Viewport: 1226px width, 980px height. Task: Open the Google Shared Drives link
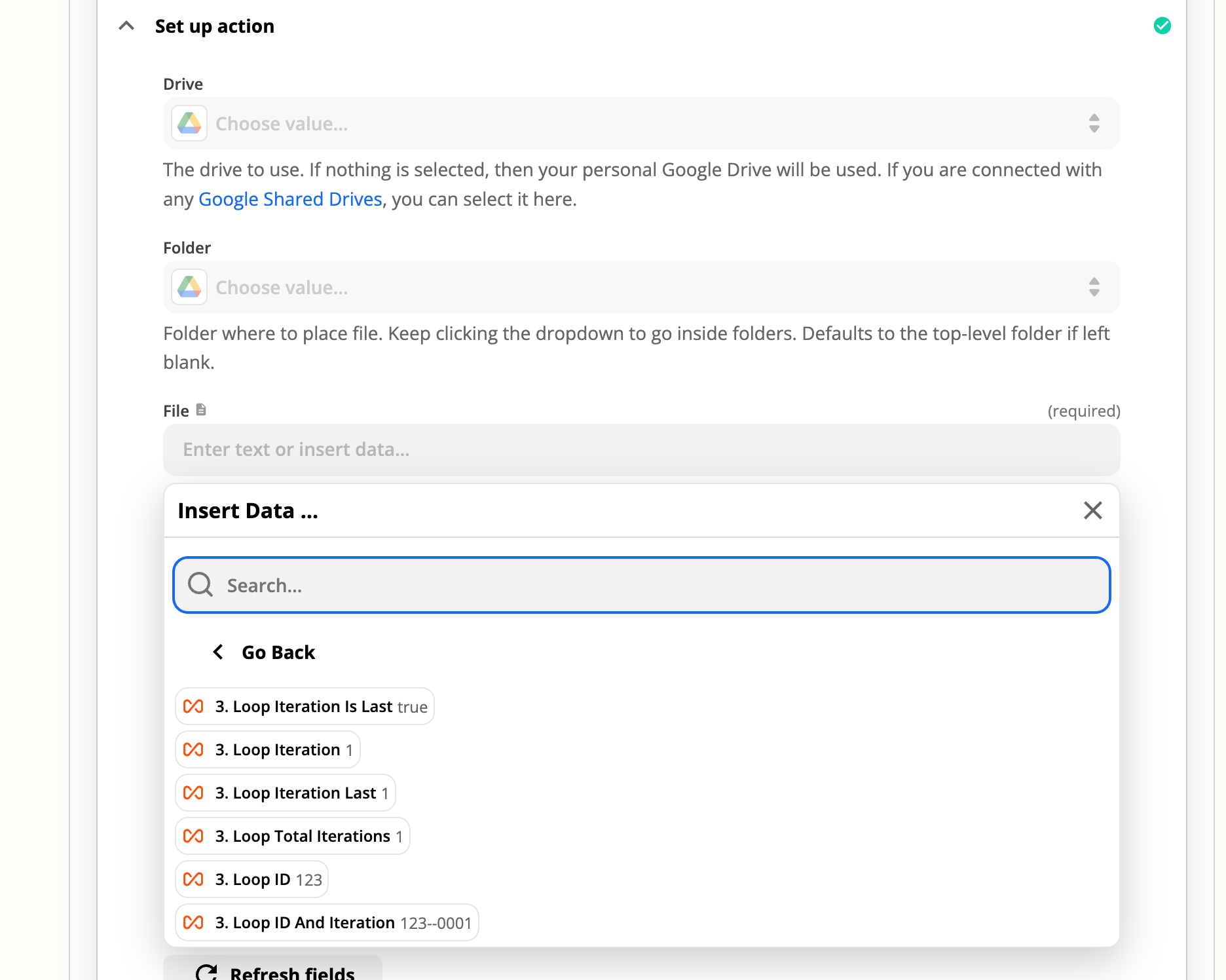click(290, 199)
